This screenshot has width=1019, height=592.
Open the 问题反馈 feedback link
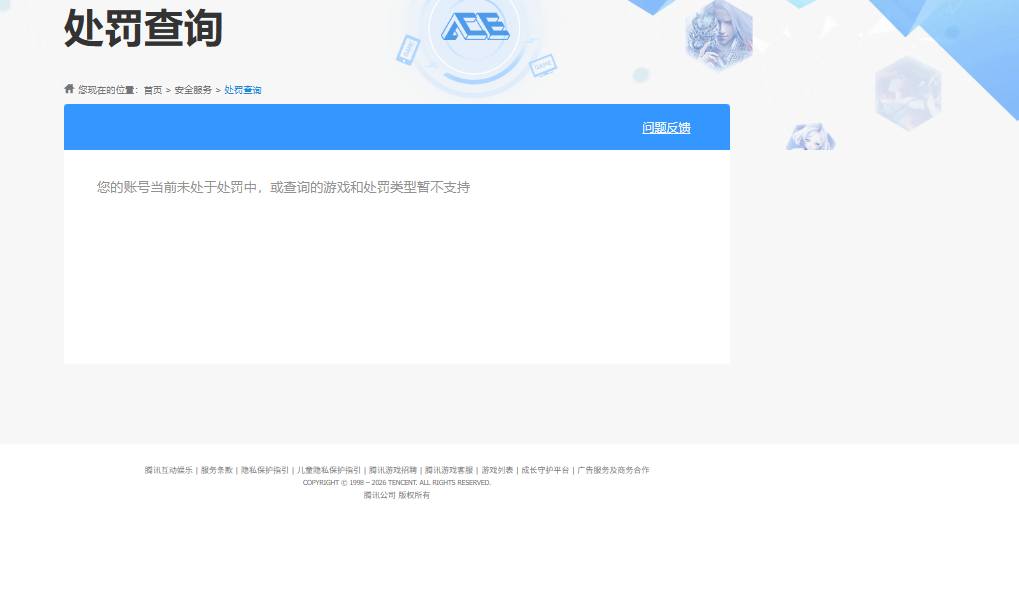[x=666, y=128]
